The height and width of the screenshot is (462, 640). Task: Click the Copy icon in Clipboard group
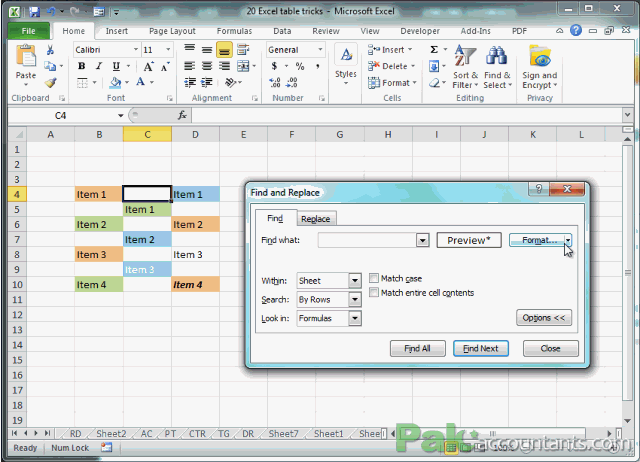point(50,66)
